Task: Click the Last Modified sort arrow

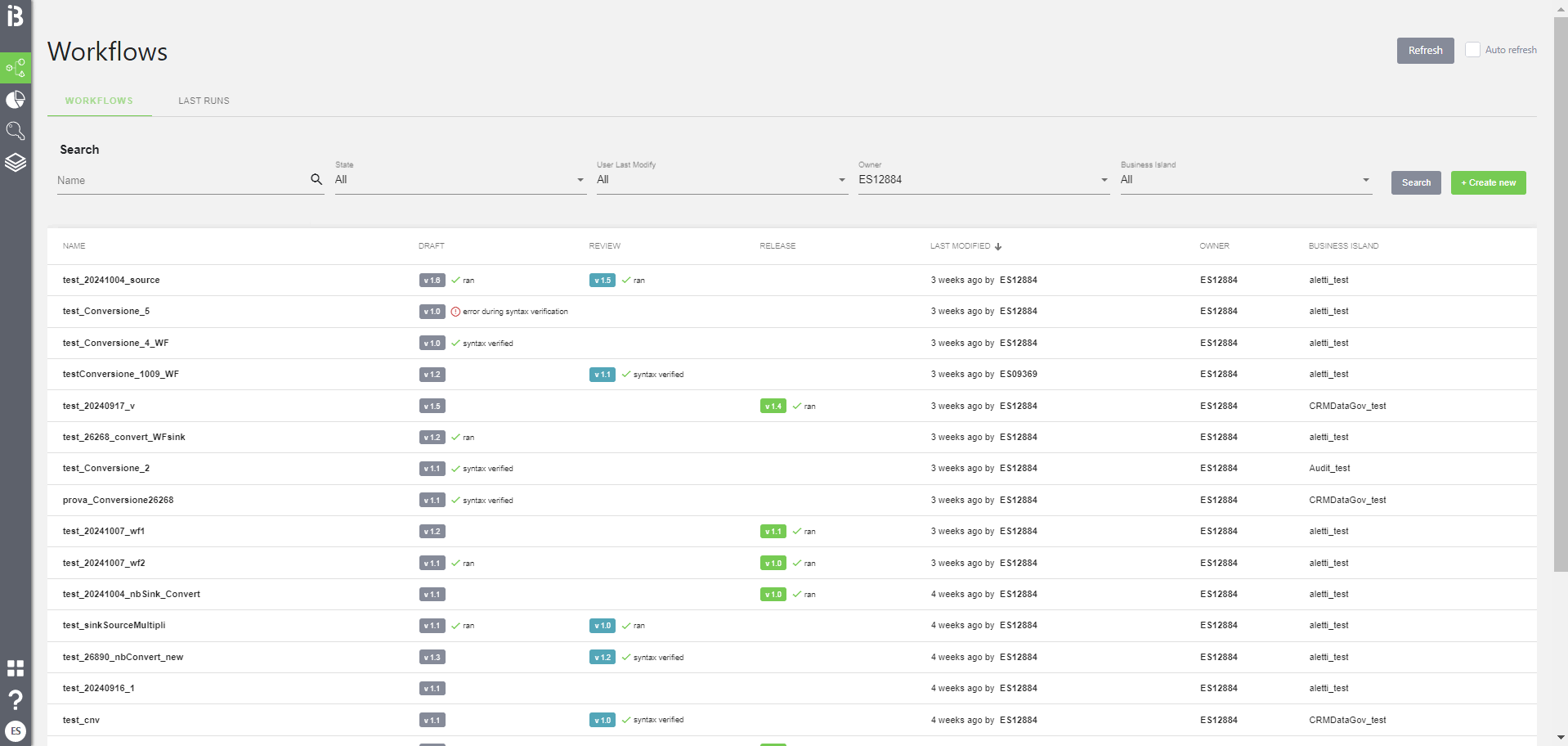Action: click(999, 246)
